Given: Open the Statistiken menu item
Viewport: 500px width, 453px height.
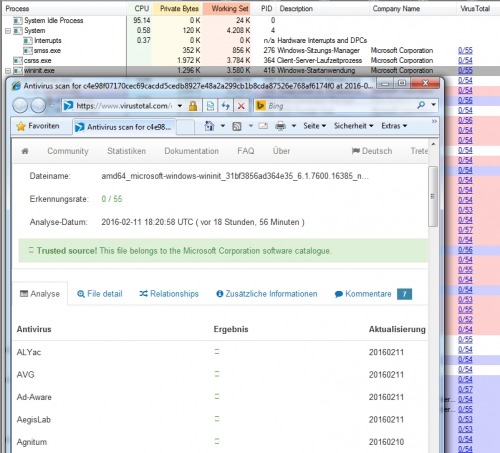Looking at the screenshot, I should click(126, 151).
